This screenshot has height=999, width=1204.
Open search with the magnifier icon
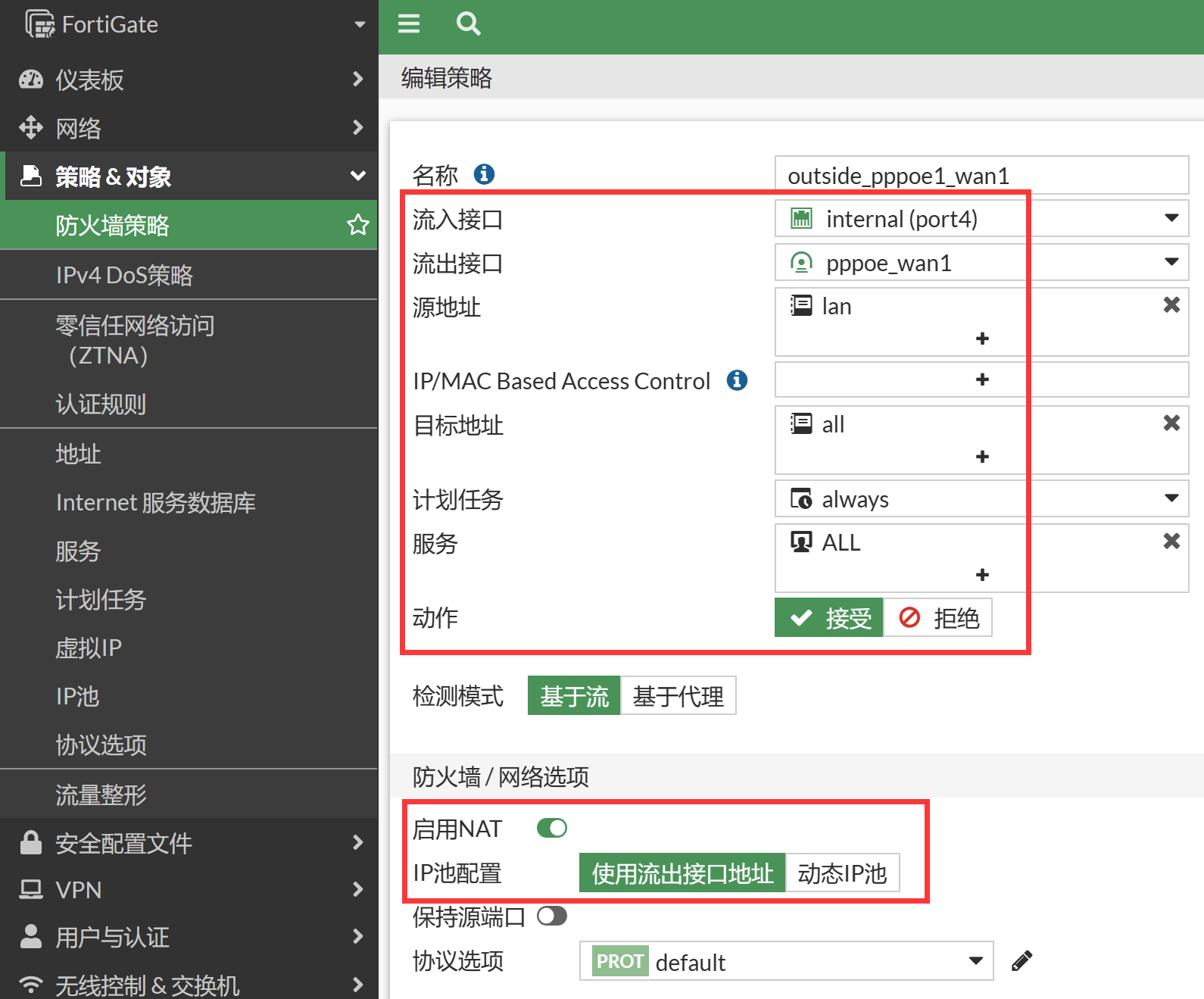468,24
